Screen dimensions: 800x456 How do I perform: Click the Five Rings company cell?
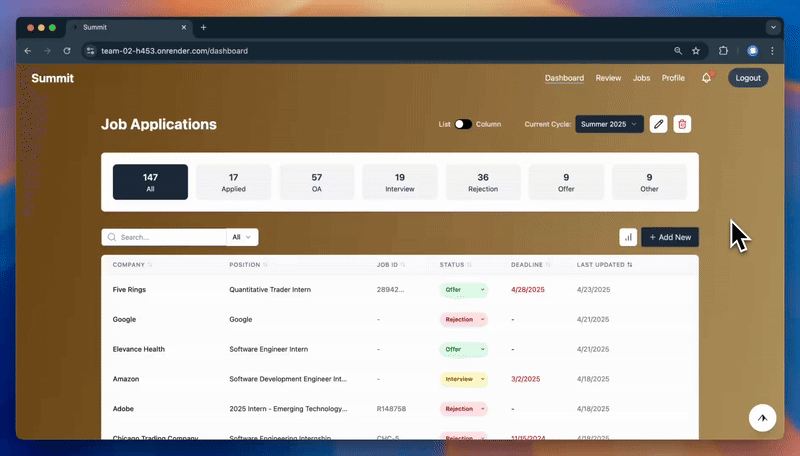(129, 290)
